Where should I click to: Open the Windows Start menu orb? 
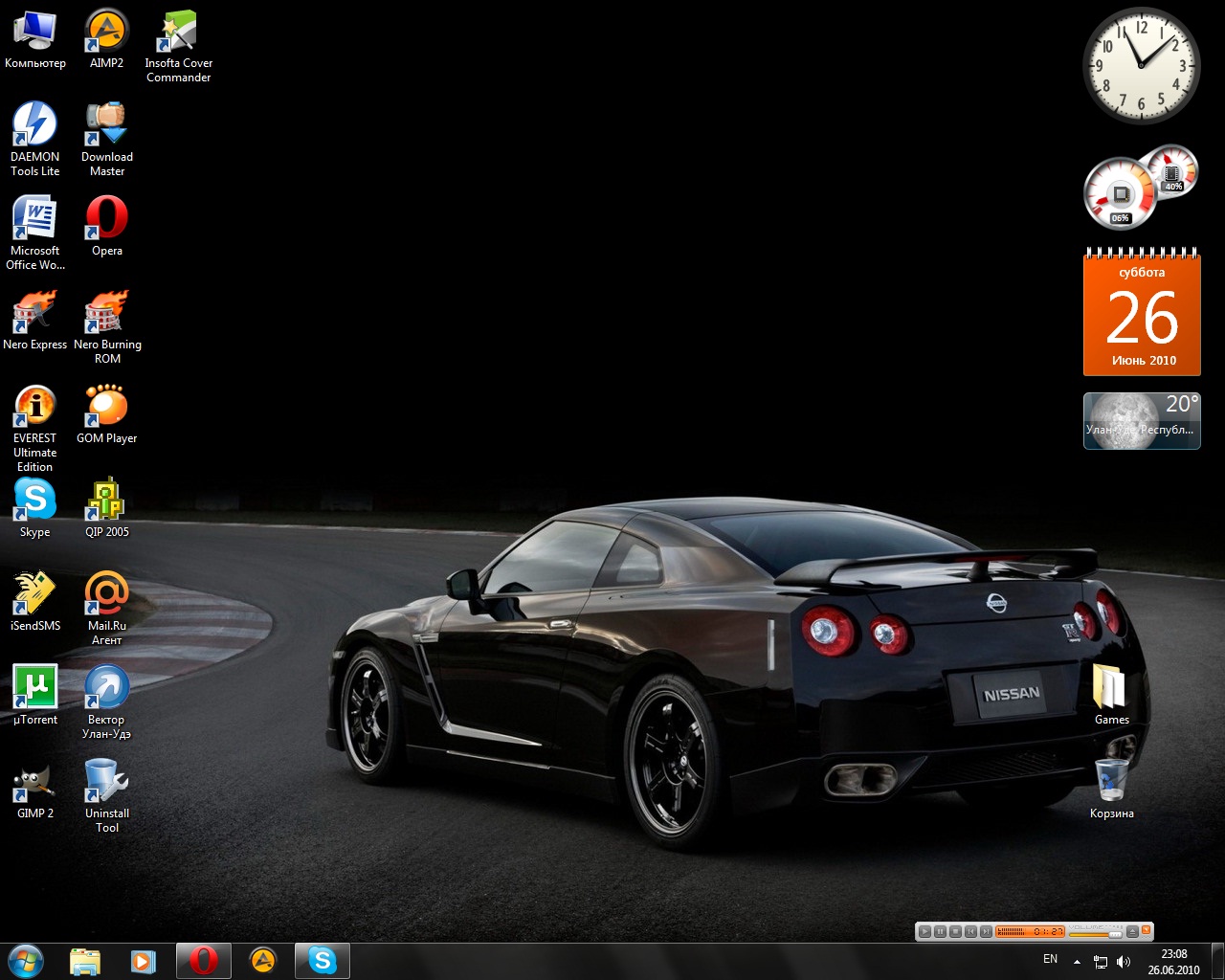point(26,960)
